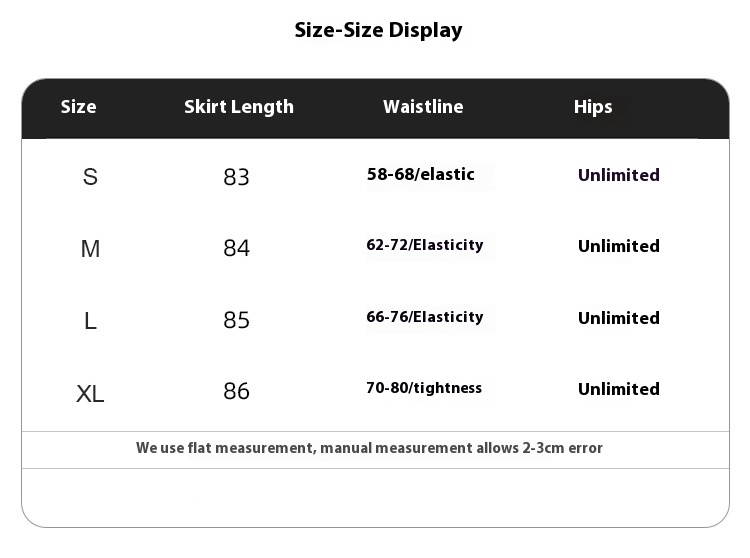Select the L size row label
The image size is (750, 558).
[x=90, y=320]
